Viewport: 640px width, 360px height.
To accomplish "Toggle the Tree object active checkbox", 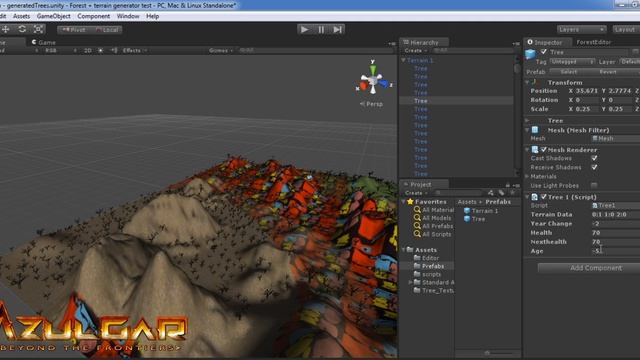I will pos(543,51).
